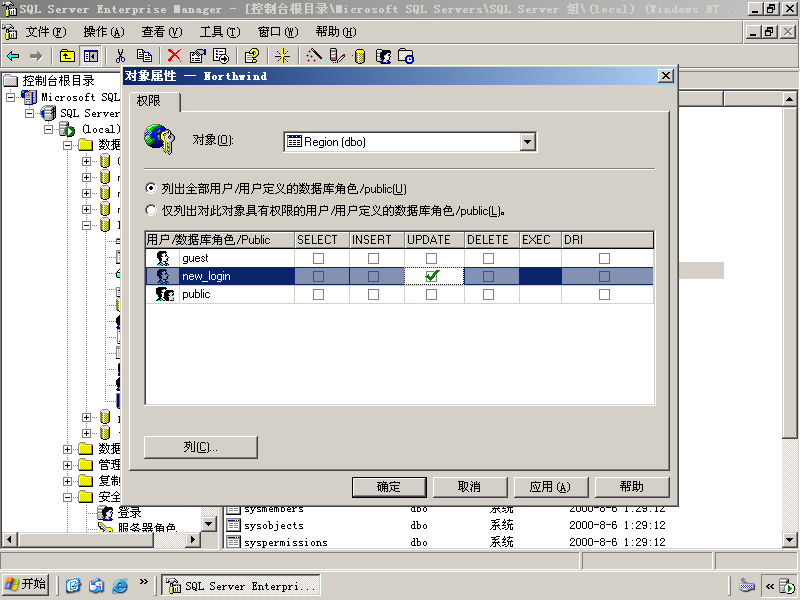Launch Internet Explorer from quick launch
800x600 pixels.
pyautogui.click(x=120, y=585)
